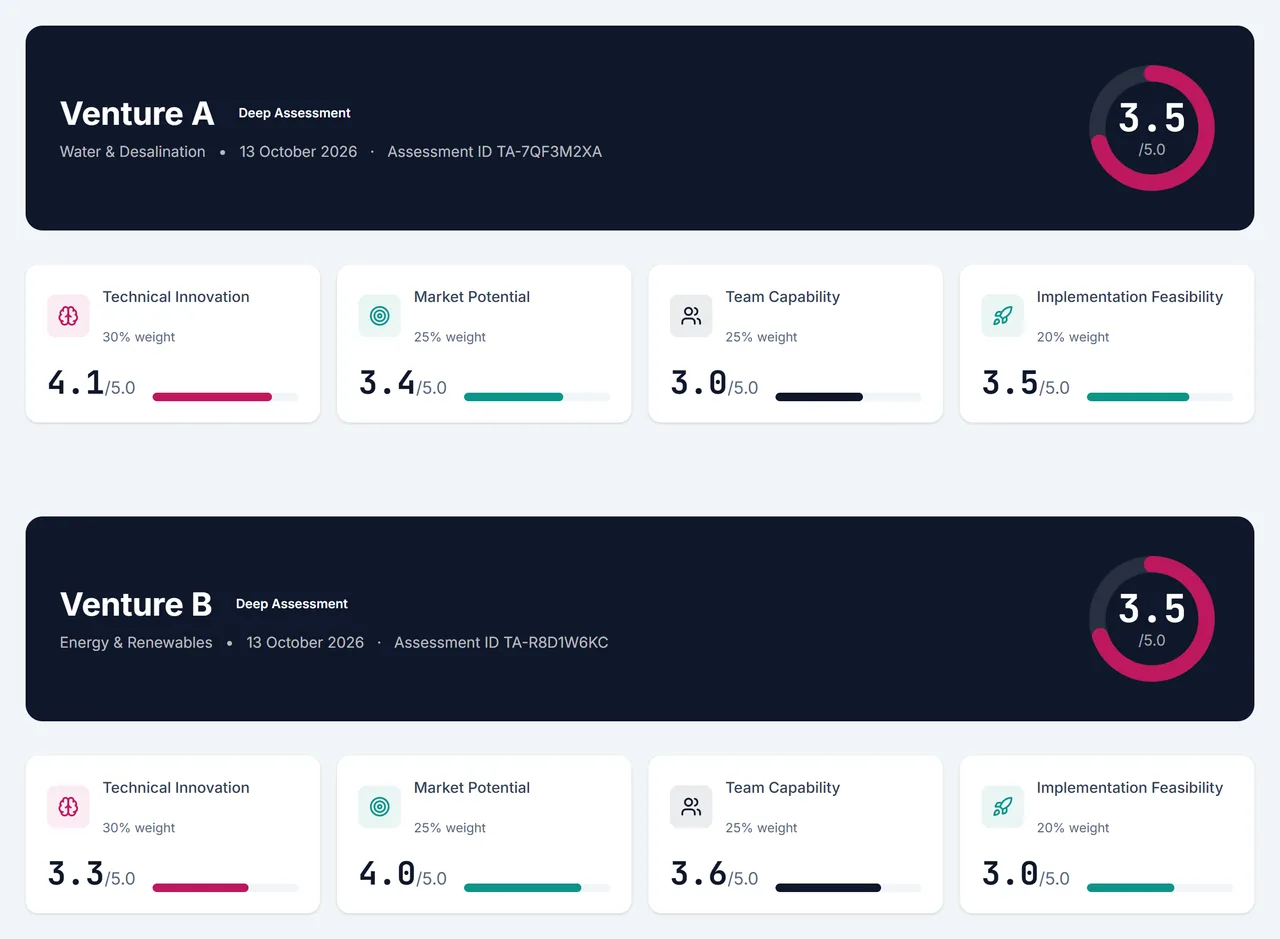Click Venture A's Implementation Feasibility rocket icon
The image size is (1280, 939).
pos(1003,316)
